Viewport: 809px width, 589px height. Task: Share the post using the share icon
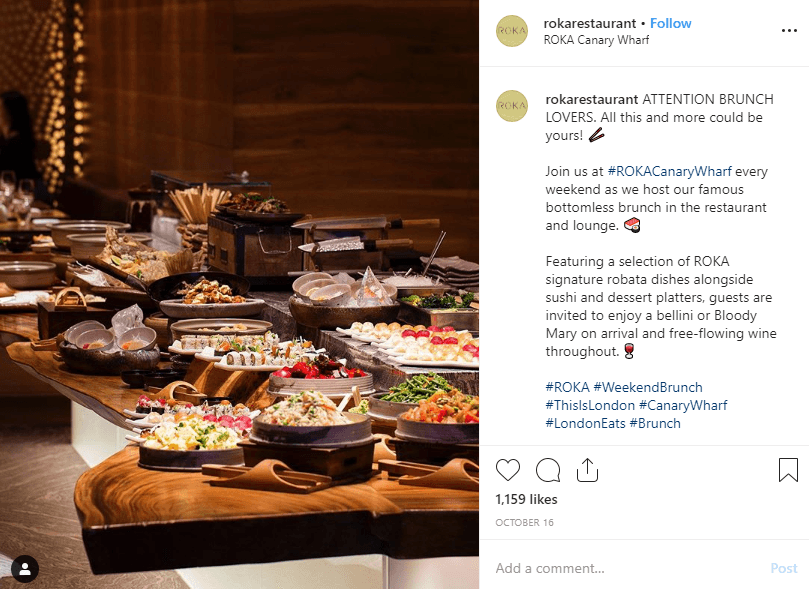[x=587, y=470]
